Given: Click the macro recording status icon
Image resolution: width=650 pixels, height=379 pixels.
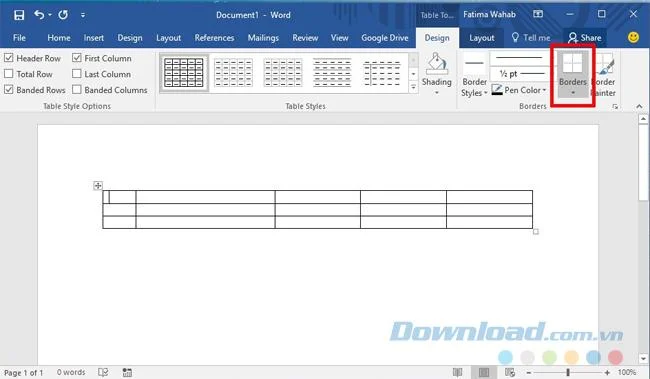Looking at the screenshot, I should tap(127, 372).
